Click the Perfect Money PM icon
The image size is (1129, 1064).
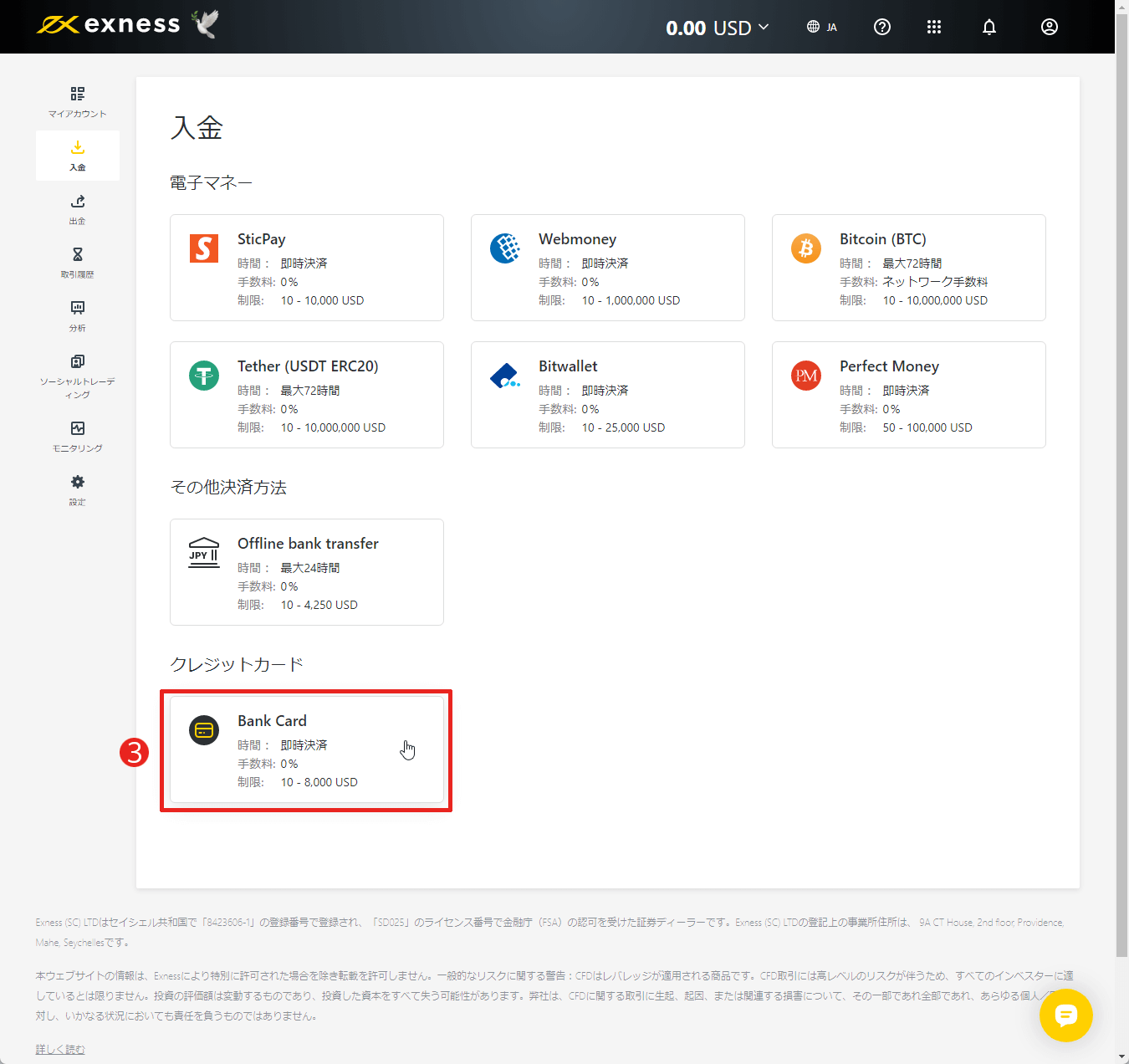[806, 376]
